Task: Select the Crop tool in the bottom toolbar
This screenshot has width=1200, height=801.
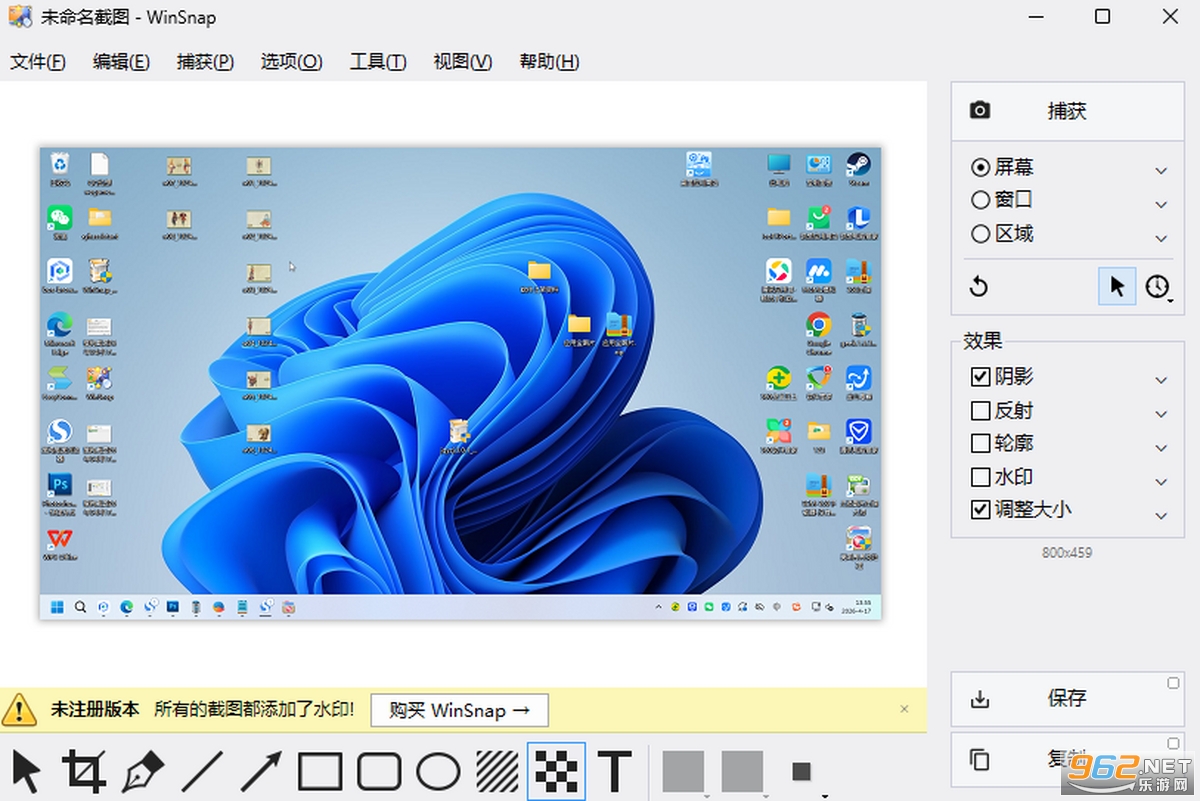Action: 85,772
